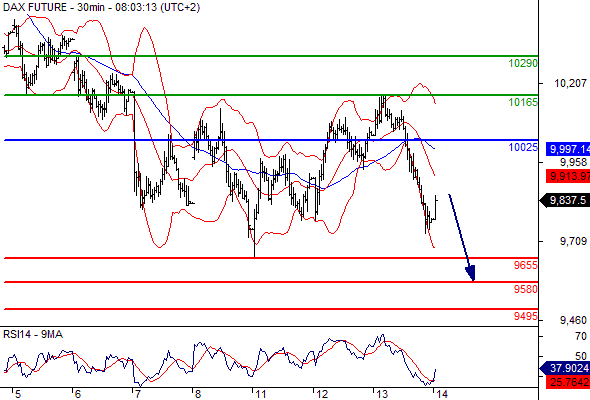
Task: Click the RSI 70 level label
Action: (581, 336)
